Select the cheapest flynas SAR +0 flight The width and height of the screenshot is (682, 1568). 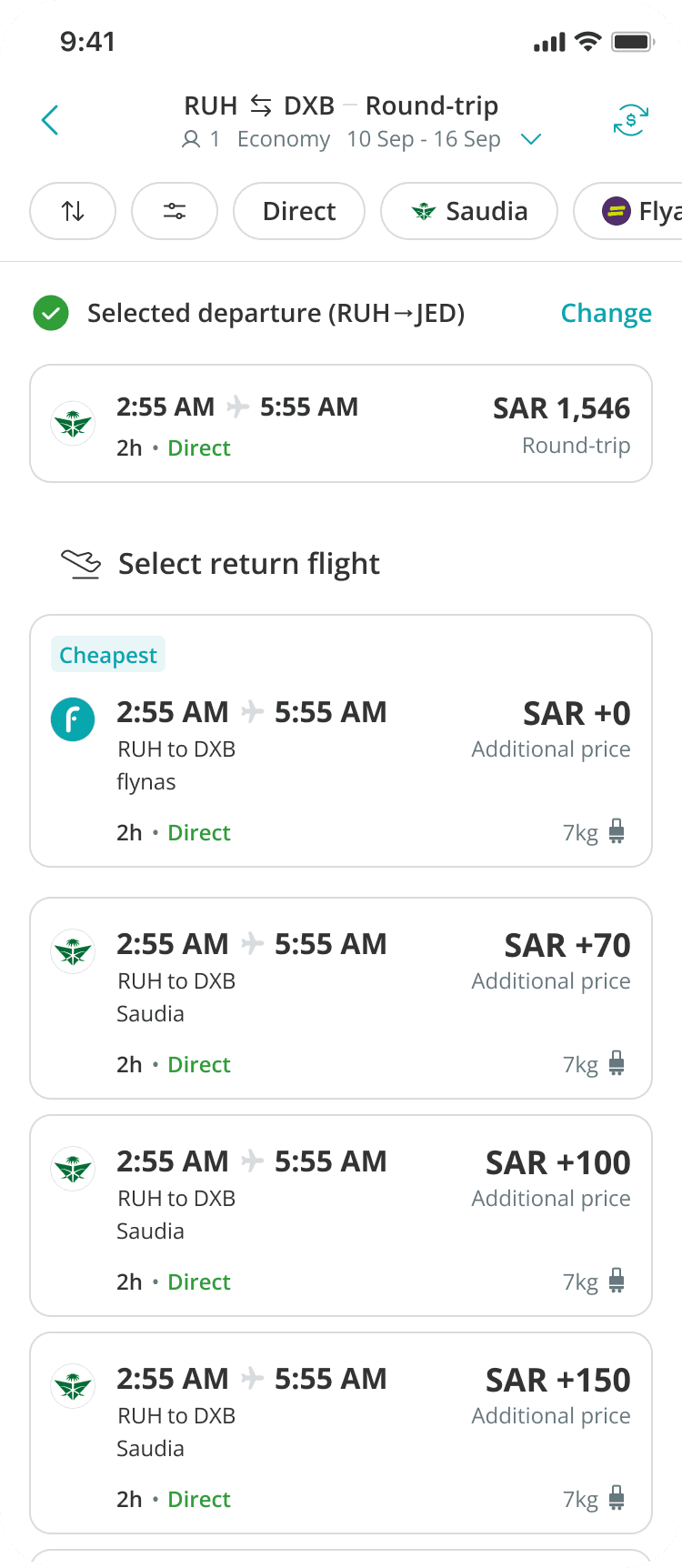click(341, 741)
